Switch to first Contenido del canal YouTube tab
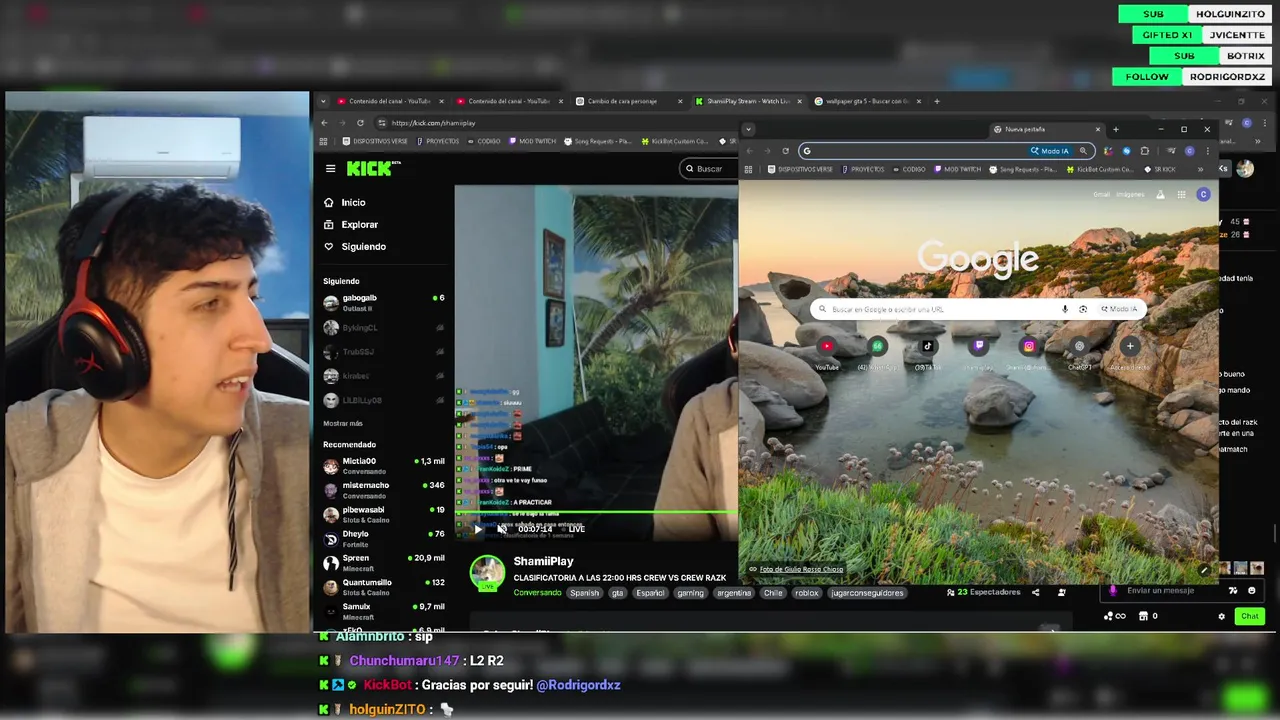The image size is (1280, 720). pos(390,101)
